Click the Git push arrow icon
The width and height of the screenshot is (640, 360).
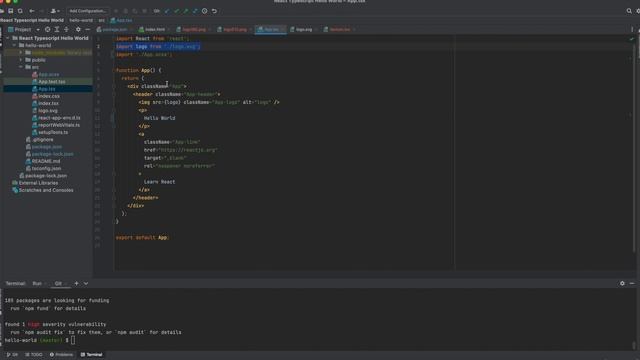(x=186, y=11)
